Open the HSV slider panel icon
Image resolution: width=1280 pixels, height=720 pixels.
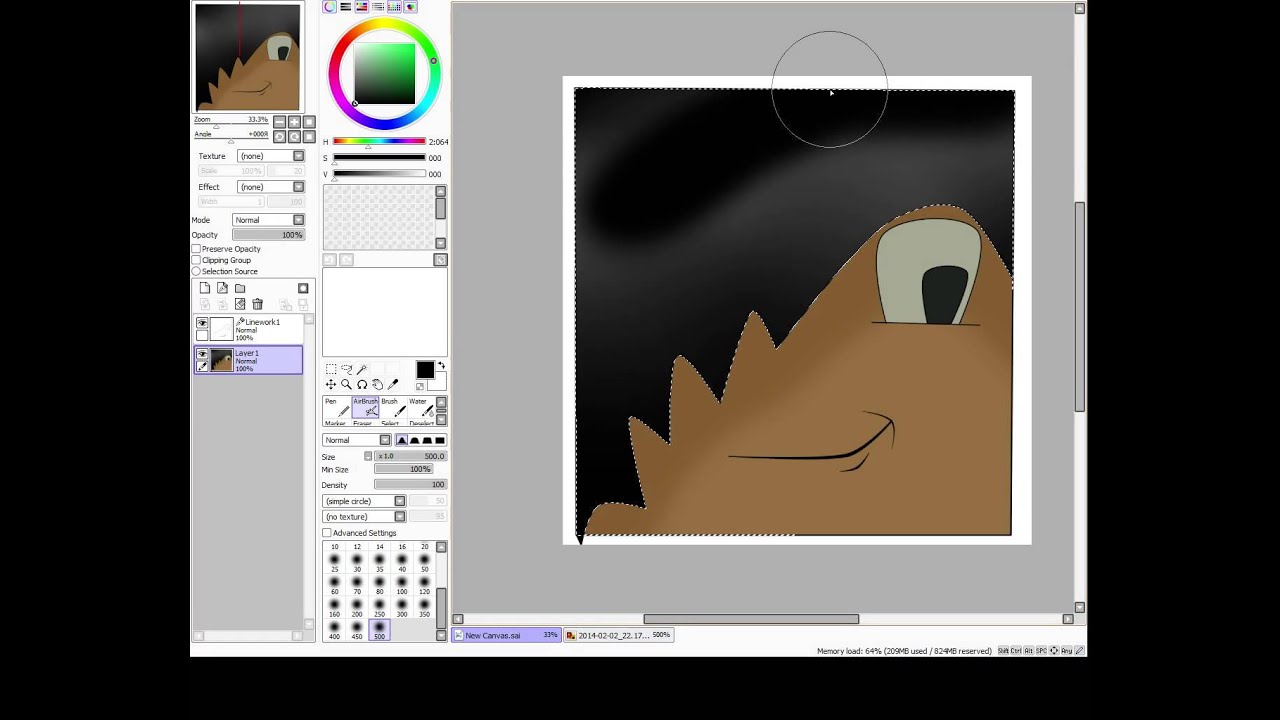point(362,7)
